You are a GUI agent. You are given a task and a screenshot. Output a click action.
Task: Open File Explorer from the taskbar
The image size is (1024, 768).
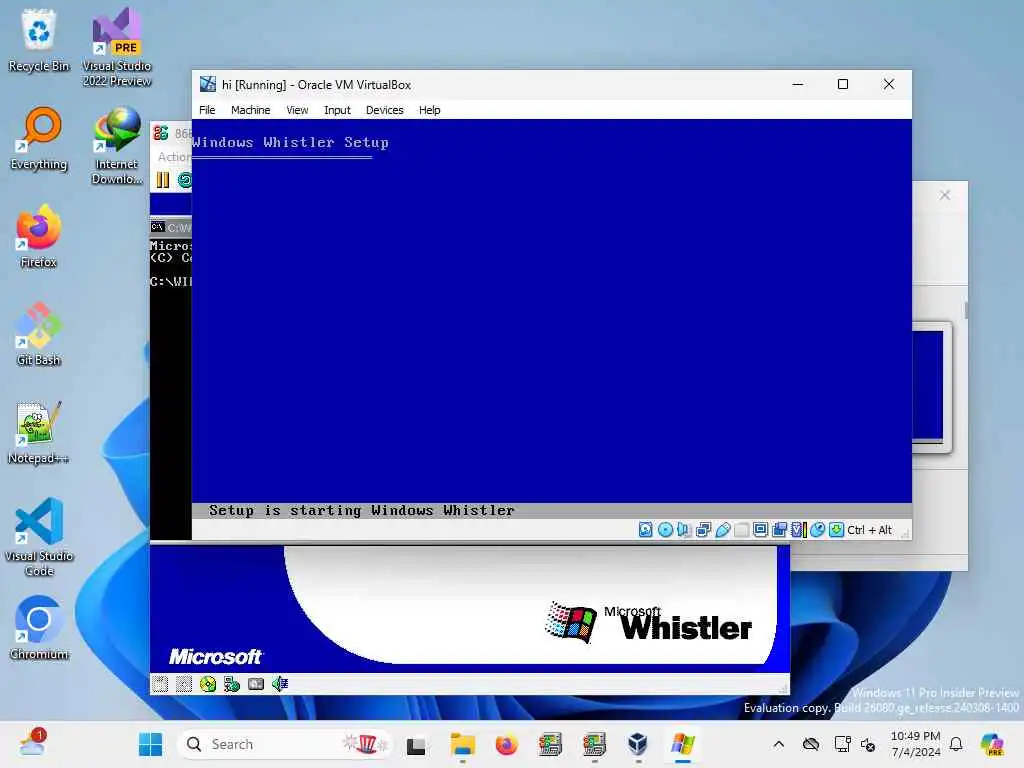pyautogui.click(x=462, y=744)
